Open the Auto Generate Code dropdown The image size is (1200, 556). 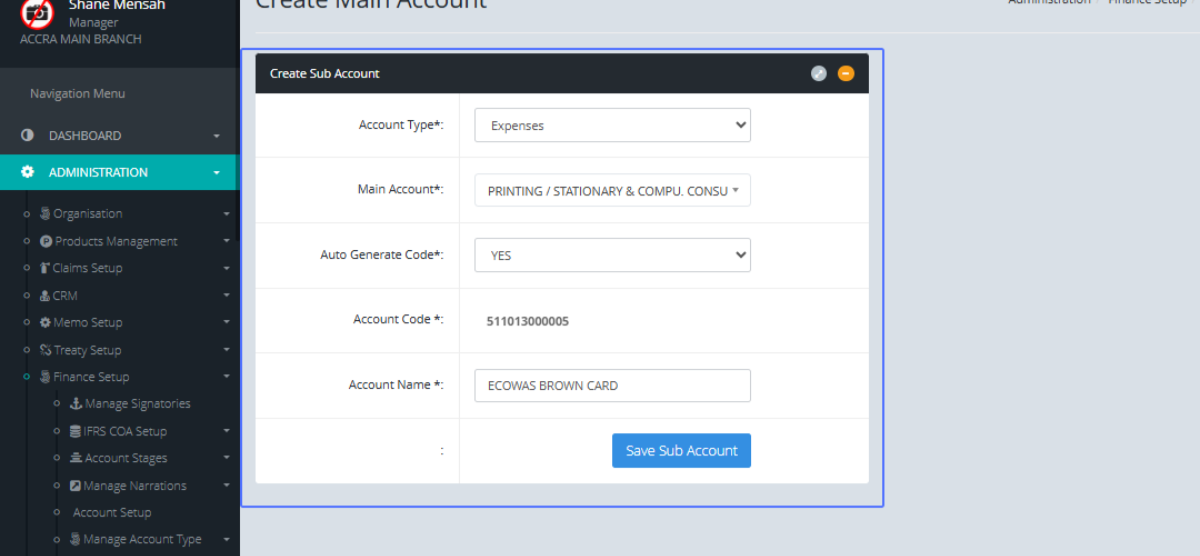click(612, 255)
